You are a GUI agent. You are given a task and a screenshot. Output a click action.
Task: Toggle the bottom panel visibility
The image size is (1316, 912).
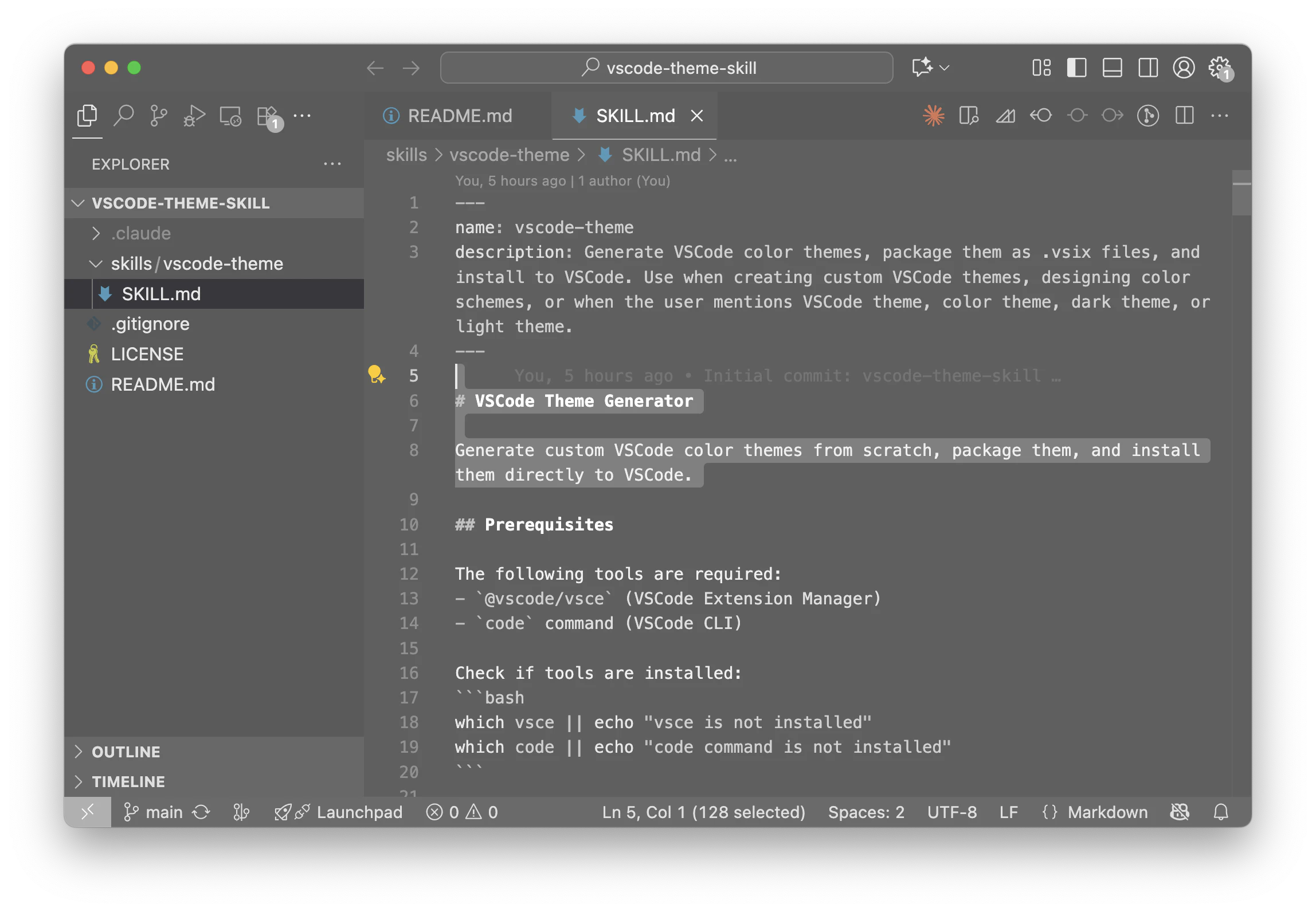[1112, 68]
